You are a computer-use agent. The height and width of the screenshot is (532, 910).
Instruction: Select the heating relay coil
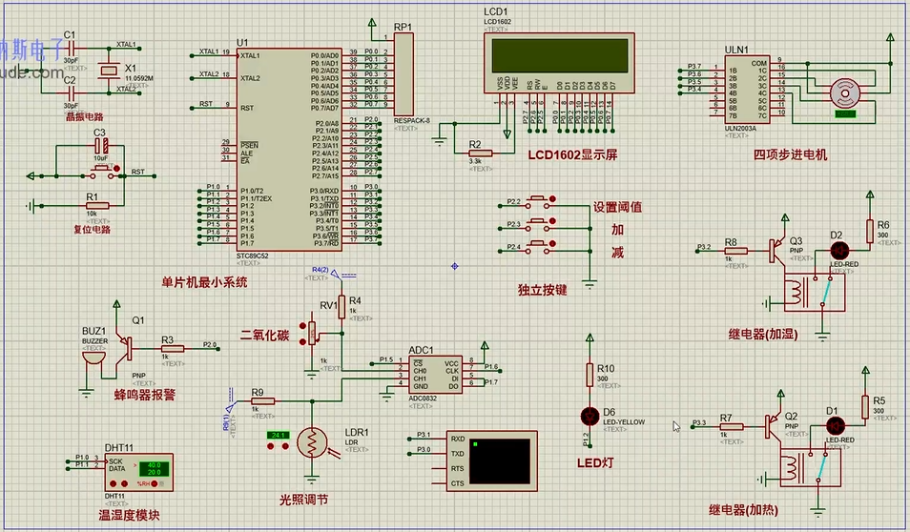(790, 469)
